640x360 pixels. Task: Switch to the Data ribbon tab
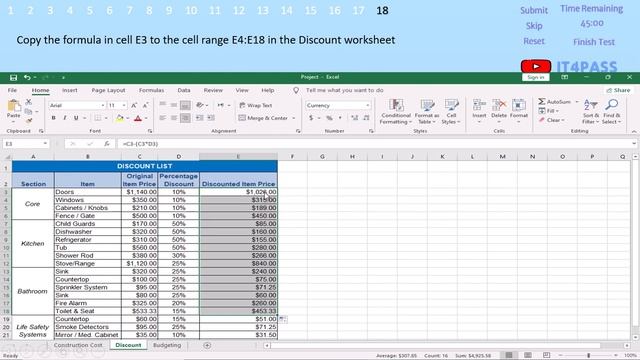[184, 90]
